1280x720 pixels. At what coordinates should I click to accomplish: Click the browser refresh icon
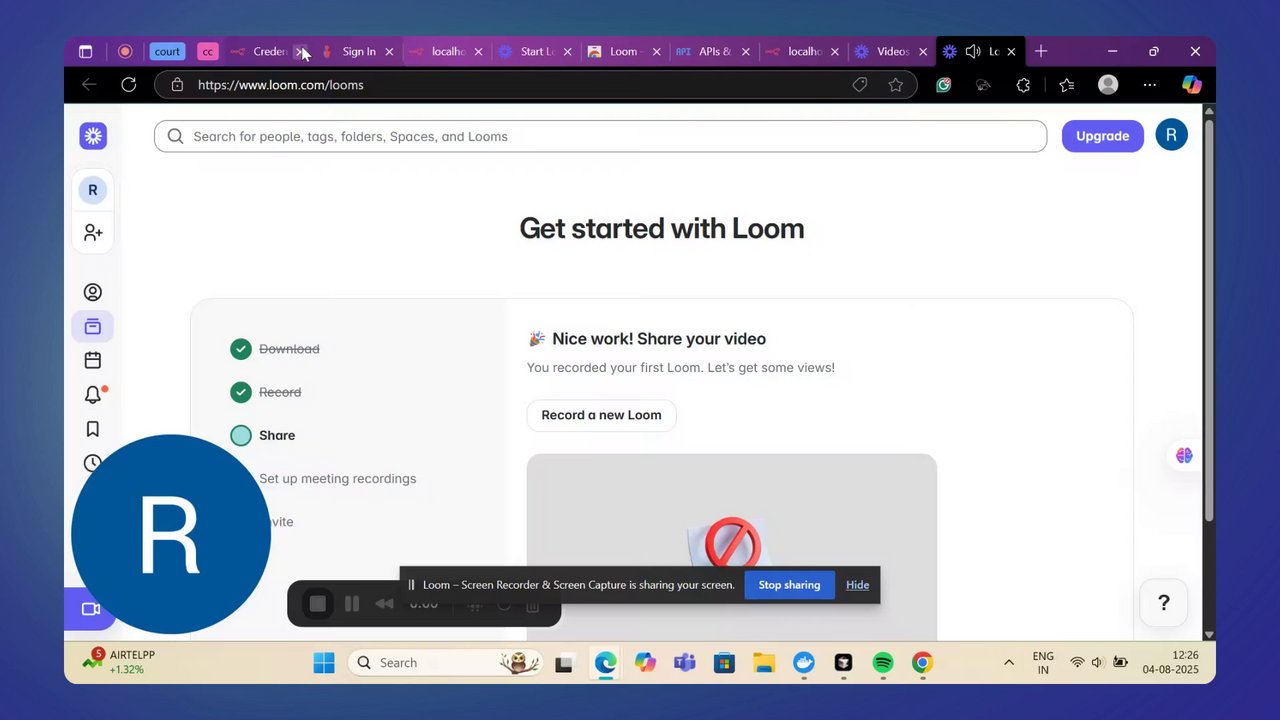tap(129, 85)
